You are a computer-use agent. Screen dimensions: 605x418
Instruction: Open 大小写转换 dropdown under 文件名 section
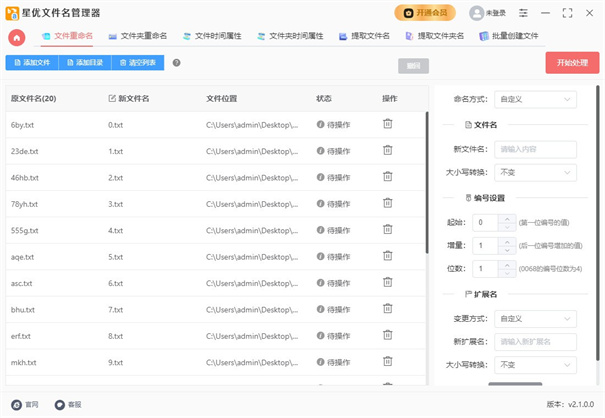tap(536, 172)
